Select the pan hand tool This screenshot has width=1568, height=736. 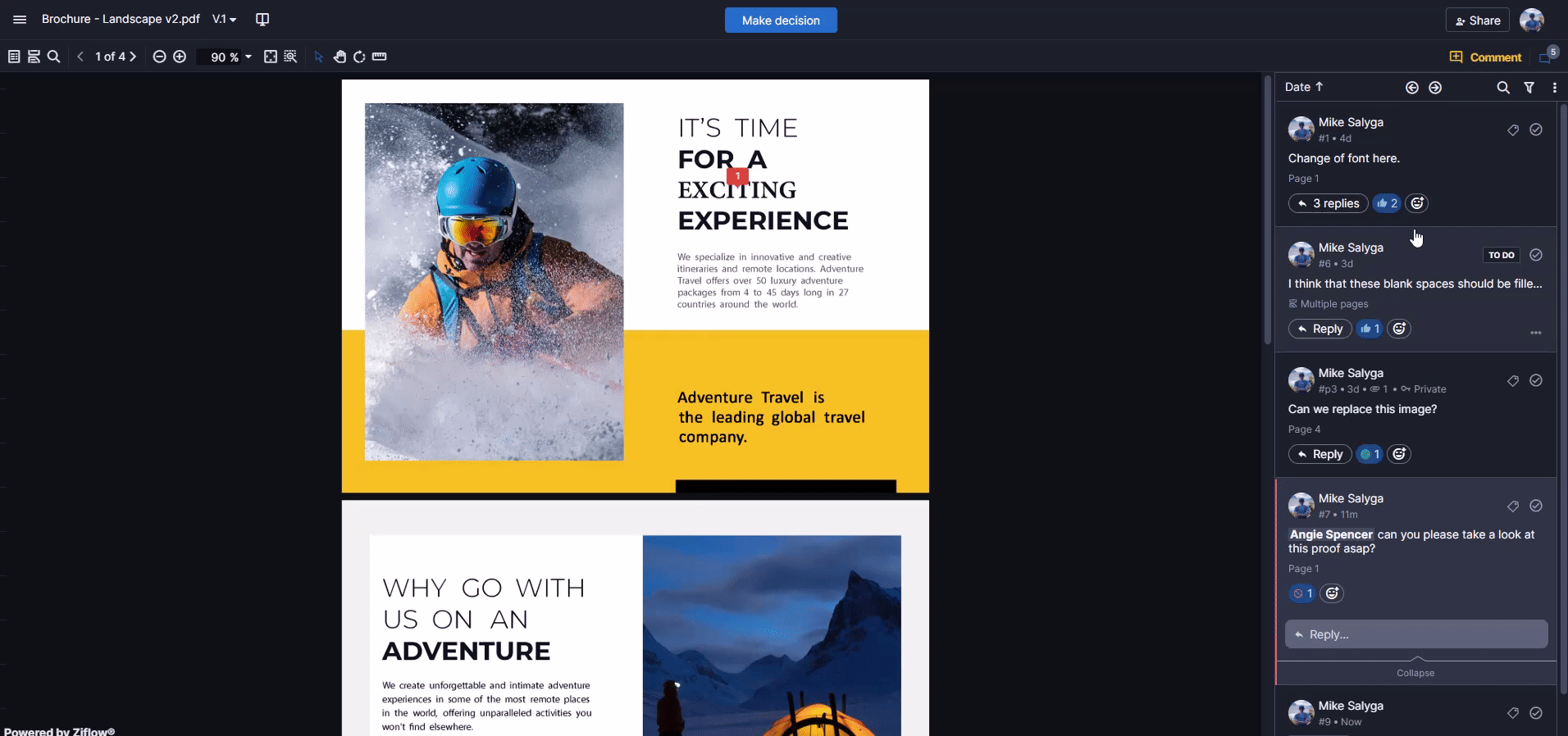(340, 57)
